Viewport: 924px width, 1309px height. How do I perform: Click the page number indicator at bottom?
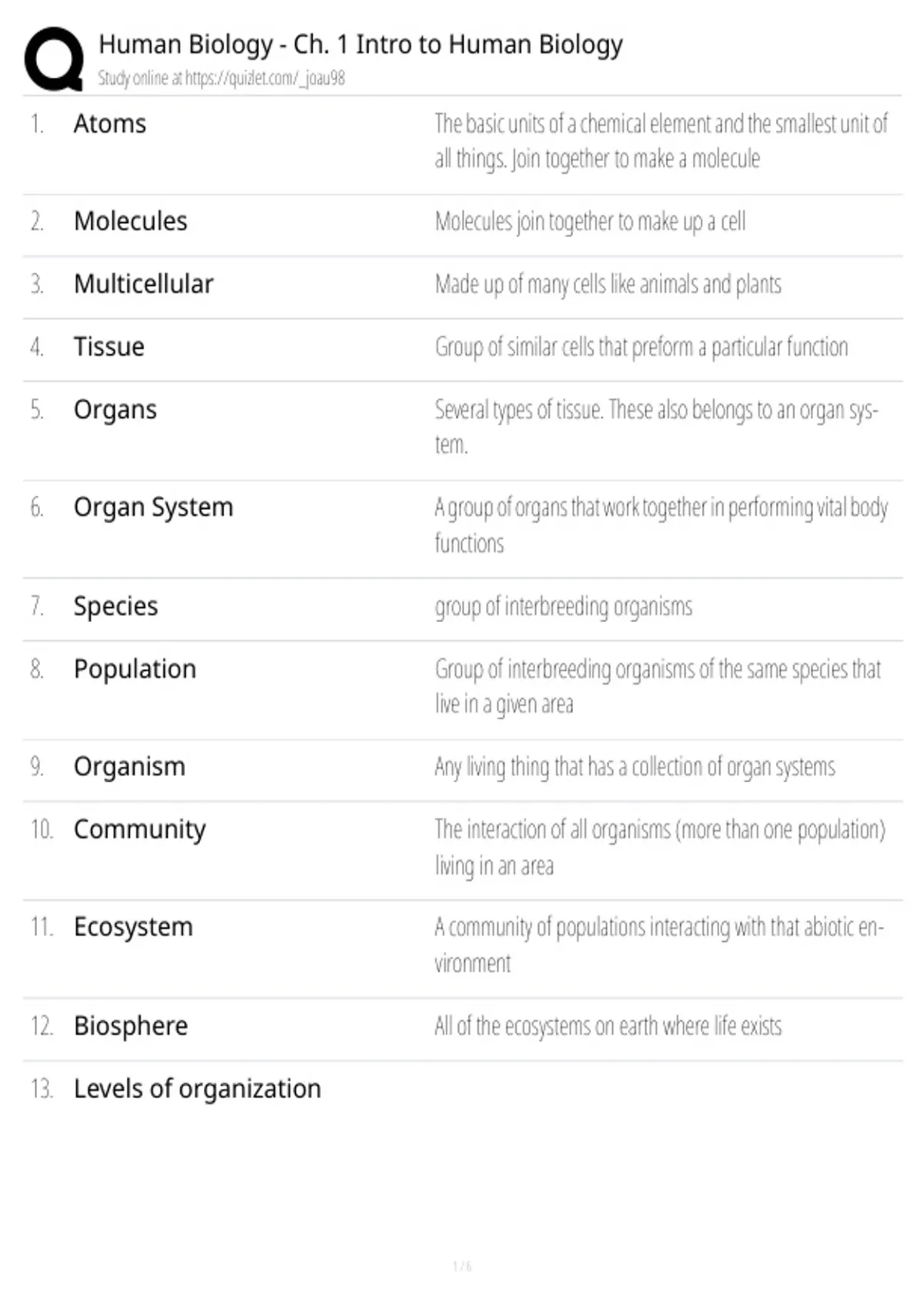462,1266
